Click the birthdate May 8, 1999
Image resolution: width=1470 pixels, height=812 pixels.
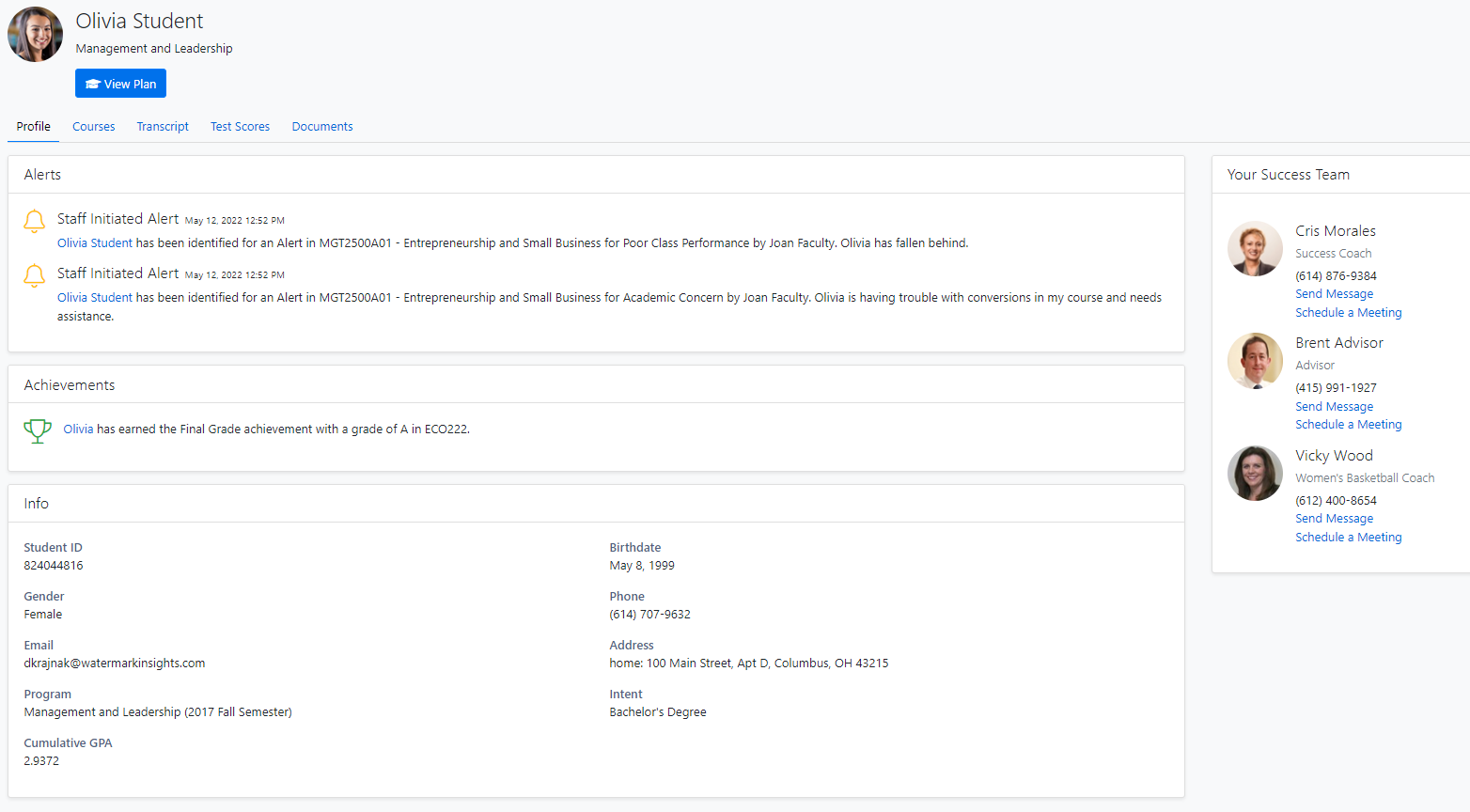[642, 565]
